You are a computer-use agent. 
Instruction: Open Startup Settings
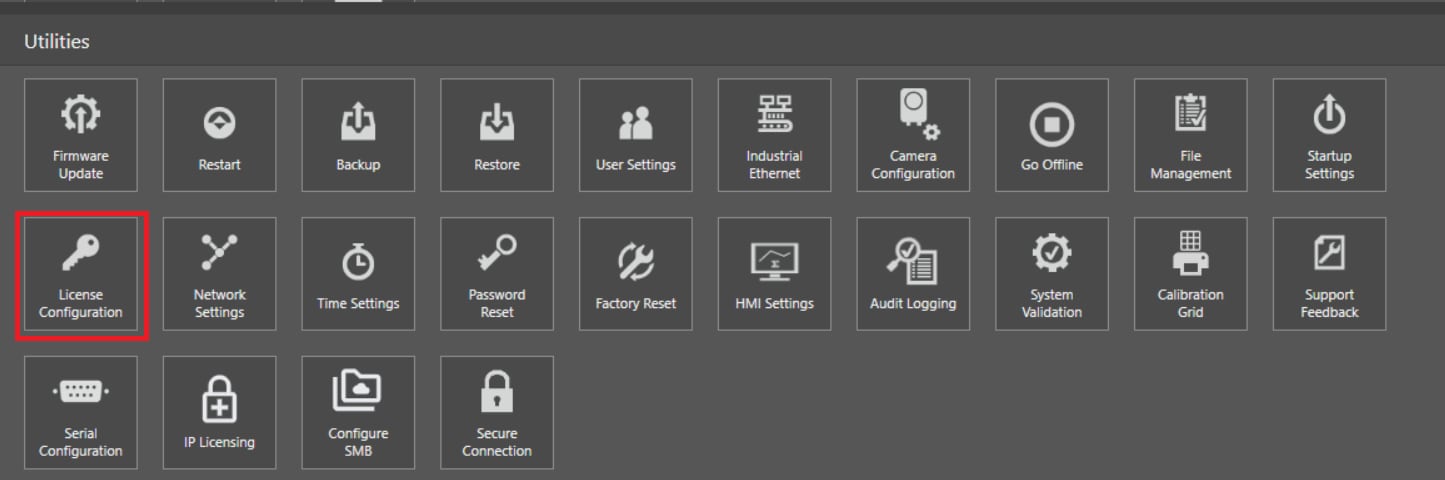coord(1329,135)
